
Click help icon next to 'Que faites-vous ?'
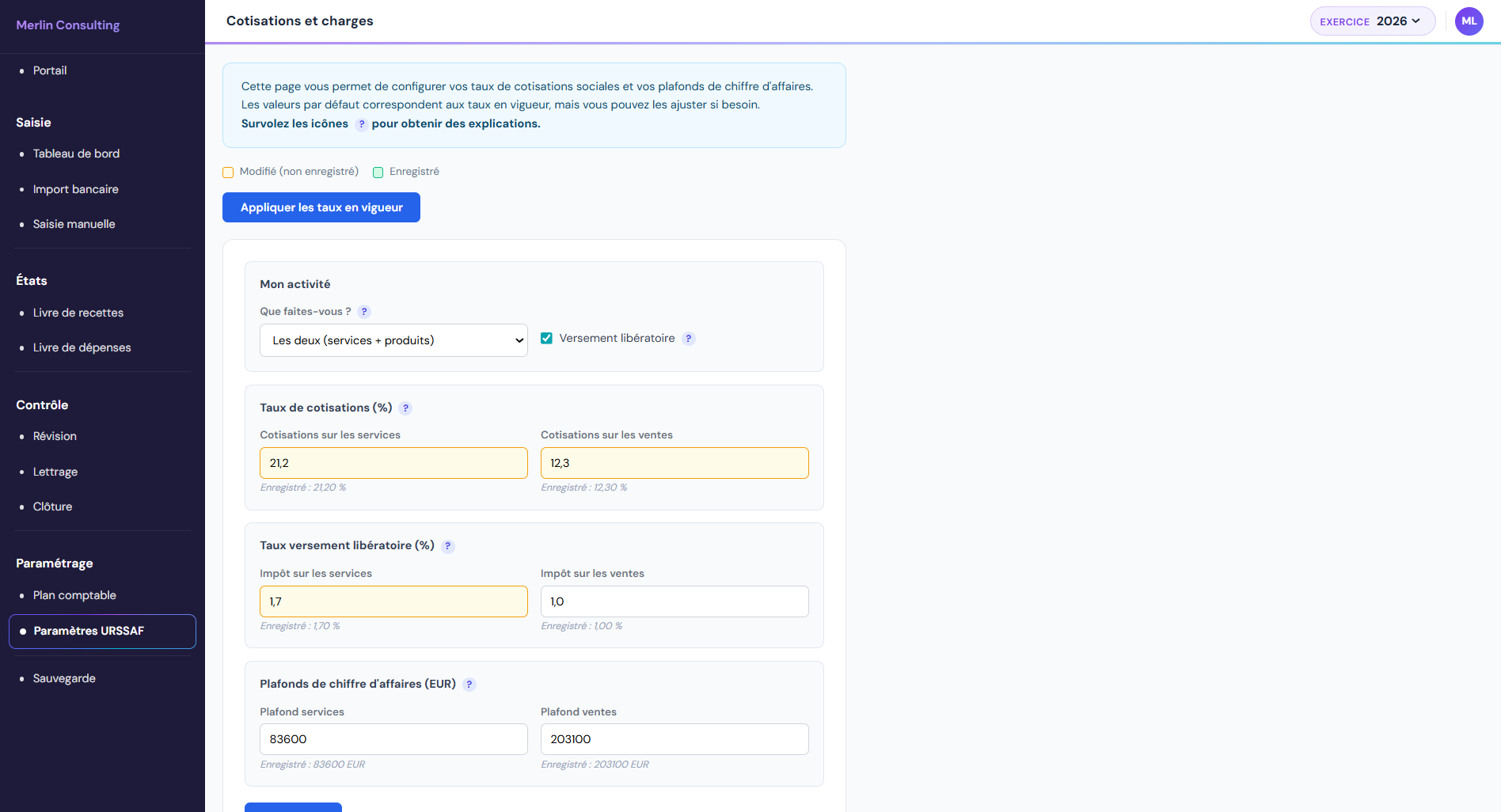pyautogui.click(x=364, y=312)
